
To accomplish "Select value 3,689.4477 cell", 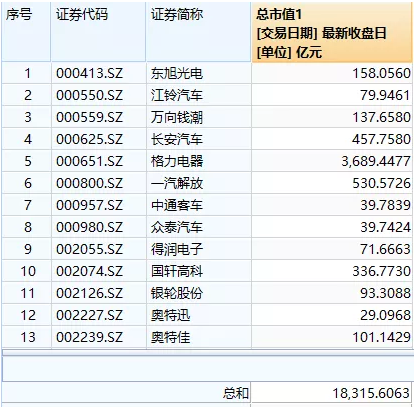I will tap(332, 161).
